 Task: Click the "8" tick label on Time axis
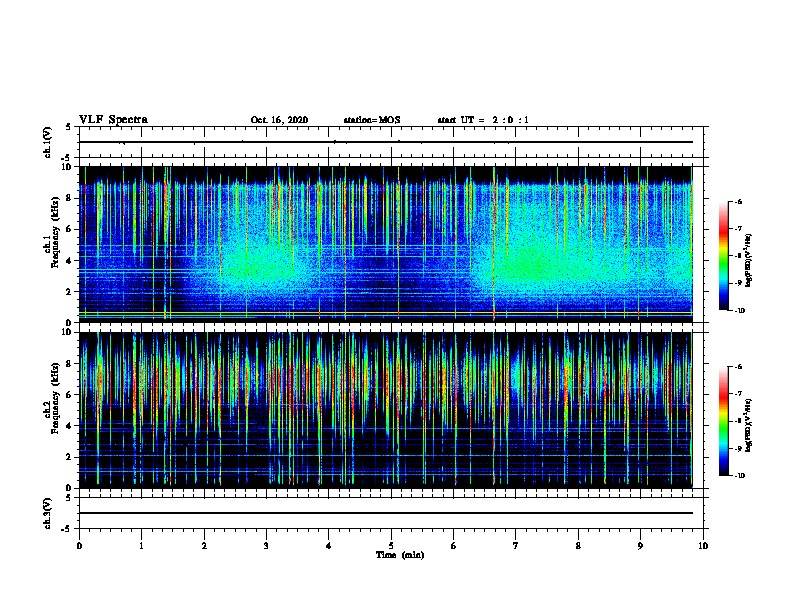click(x=578, y=546)
